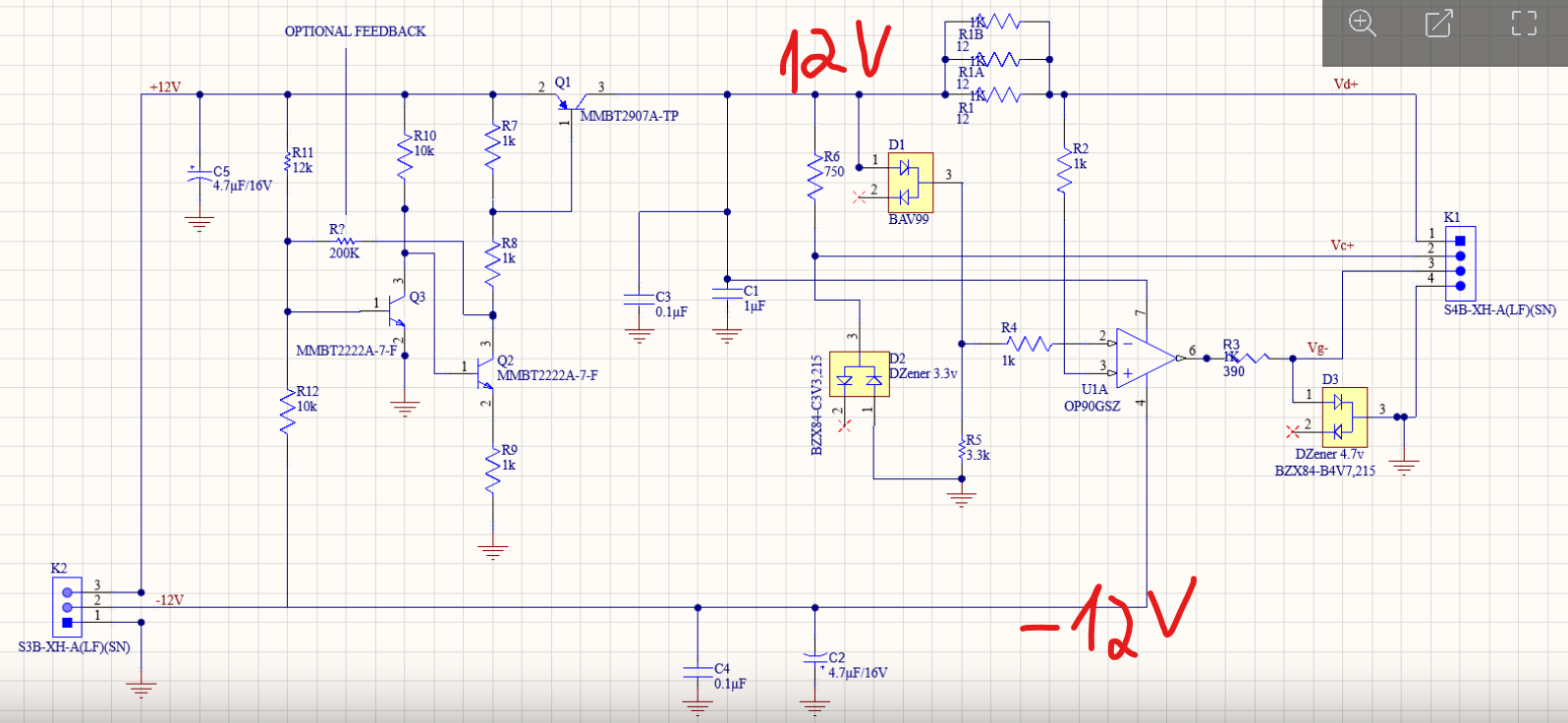Select the D3 Zener 4.7v symbol
This screenshot has width=1568, height=723.
pyautogui.click(x=1345, y=417)
